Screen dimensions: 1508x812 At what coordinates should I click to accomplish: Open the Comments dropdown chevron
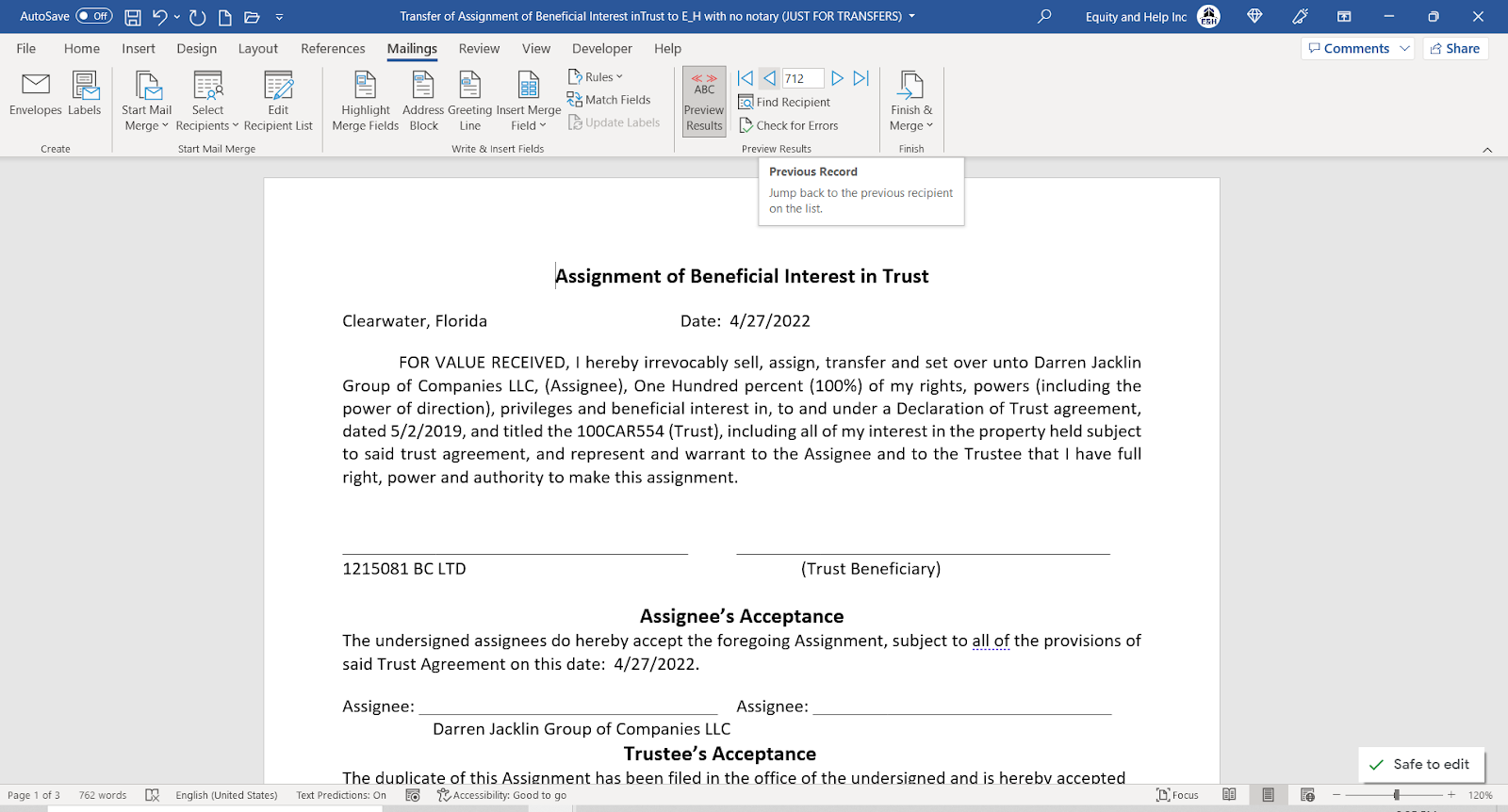coord(1404,48)
